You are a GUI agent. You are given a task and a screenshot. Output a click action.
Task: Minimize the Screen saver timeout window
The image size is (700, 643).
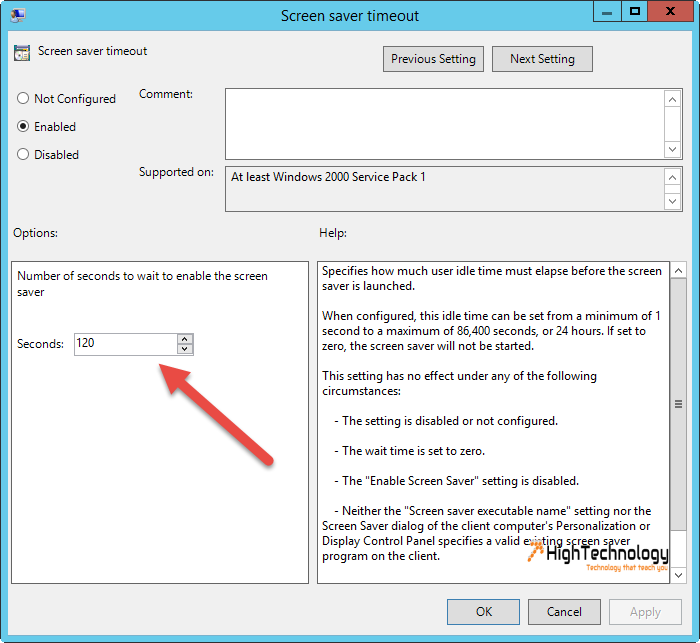click(x=607, y=12)
